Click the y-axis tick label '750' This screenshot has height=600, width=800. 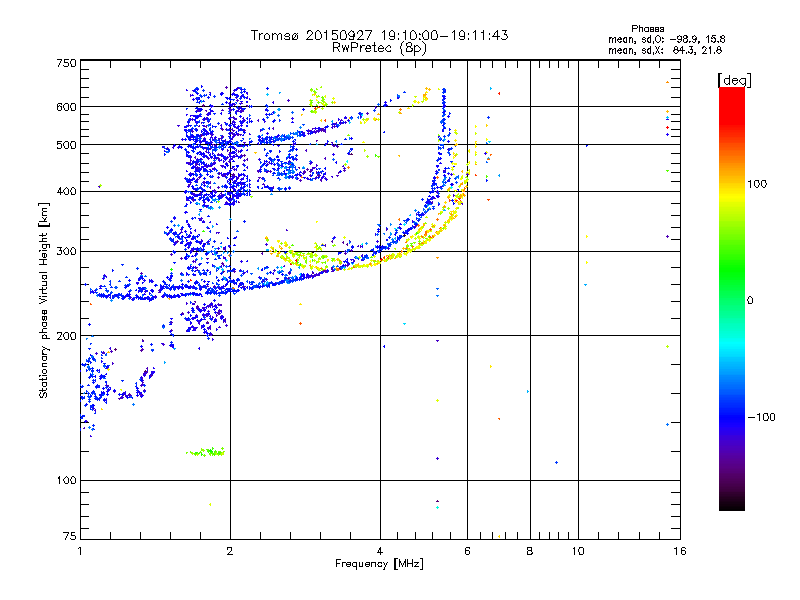(x=66, y=63)
